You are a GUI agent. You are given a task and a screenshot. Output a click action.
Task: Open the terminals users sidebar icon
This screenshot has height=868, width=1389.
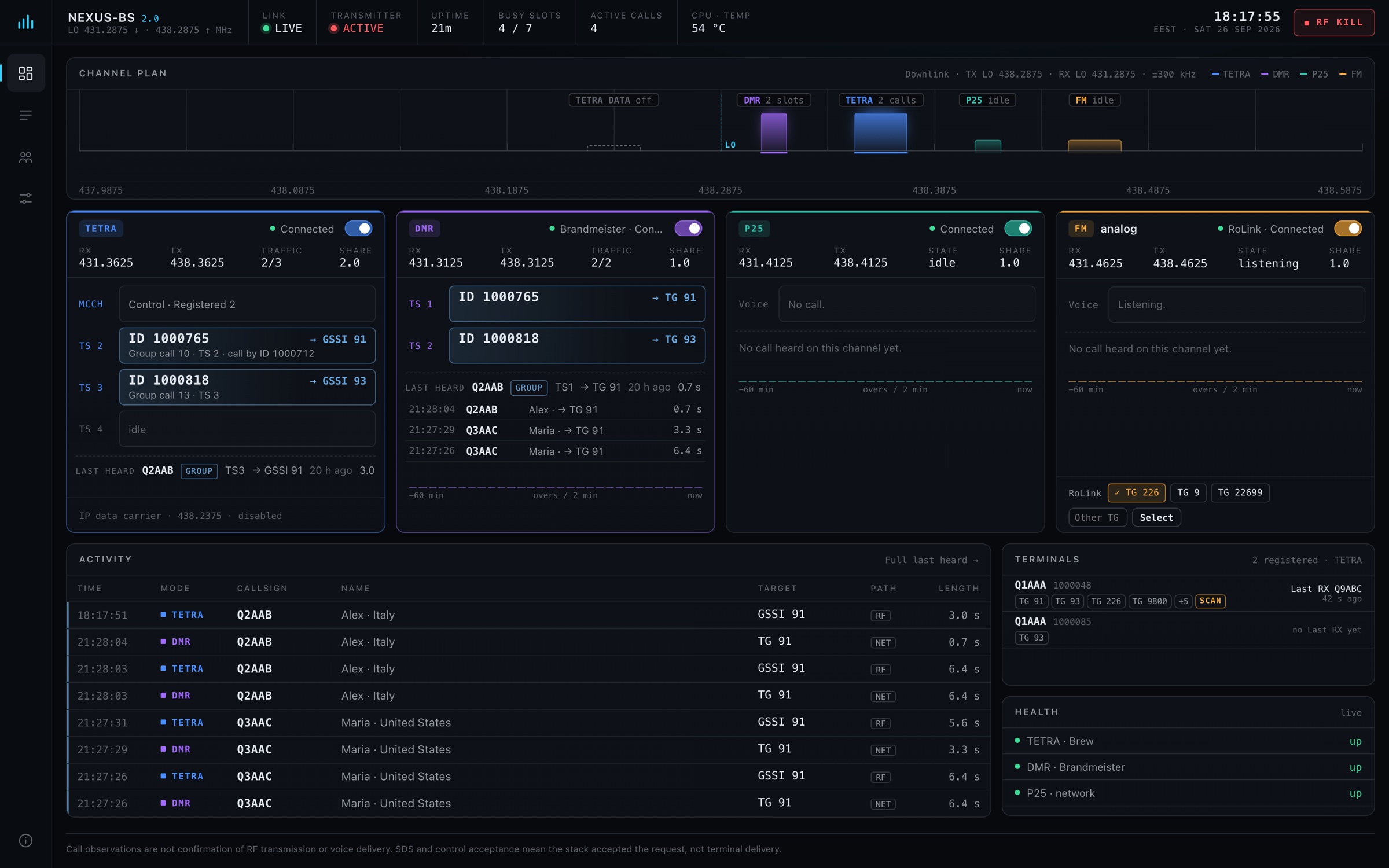click(x=25, y=157)
